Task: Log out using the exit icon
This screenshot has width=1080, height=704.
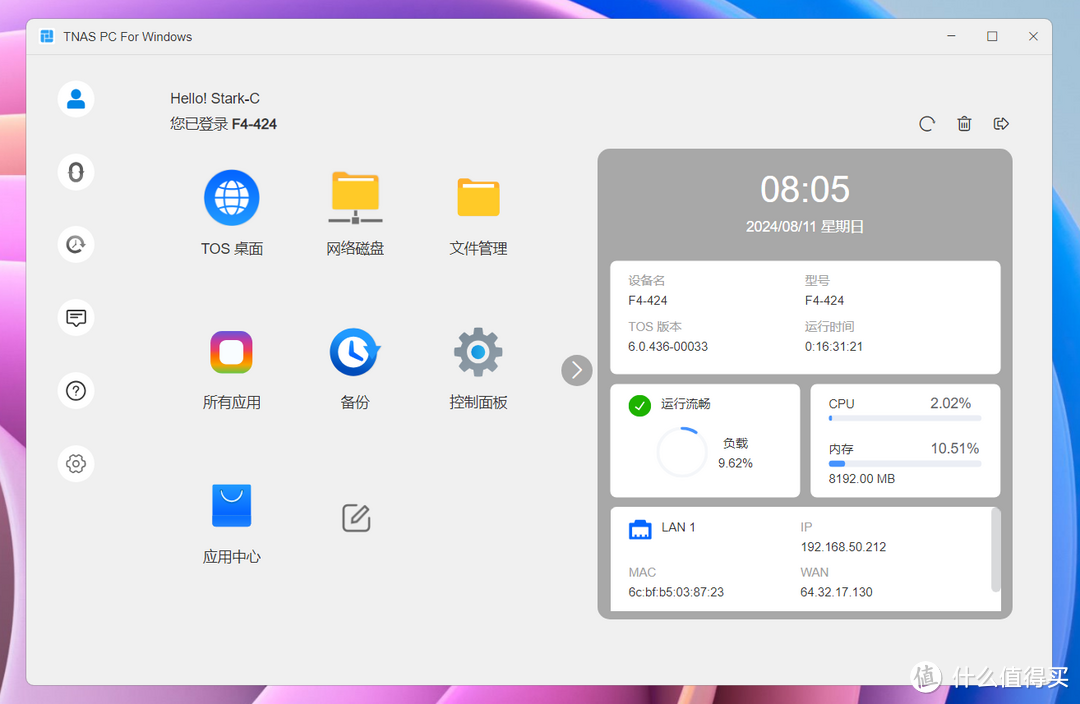Action: click(x=1001, y=124)
